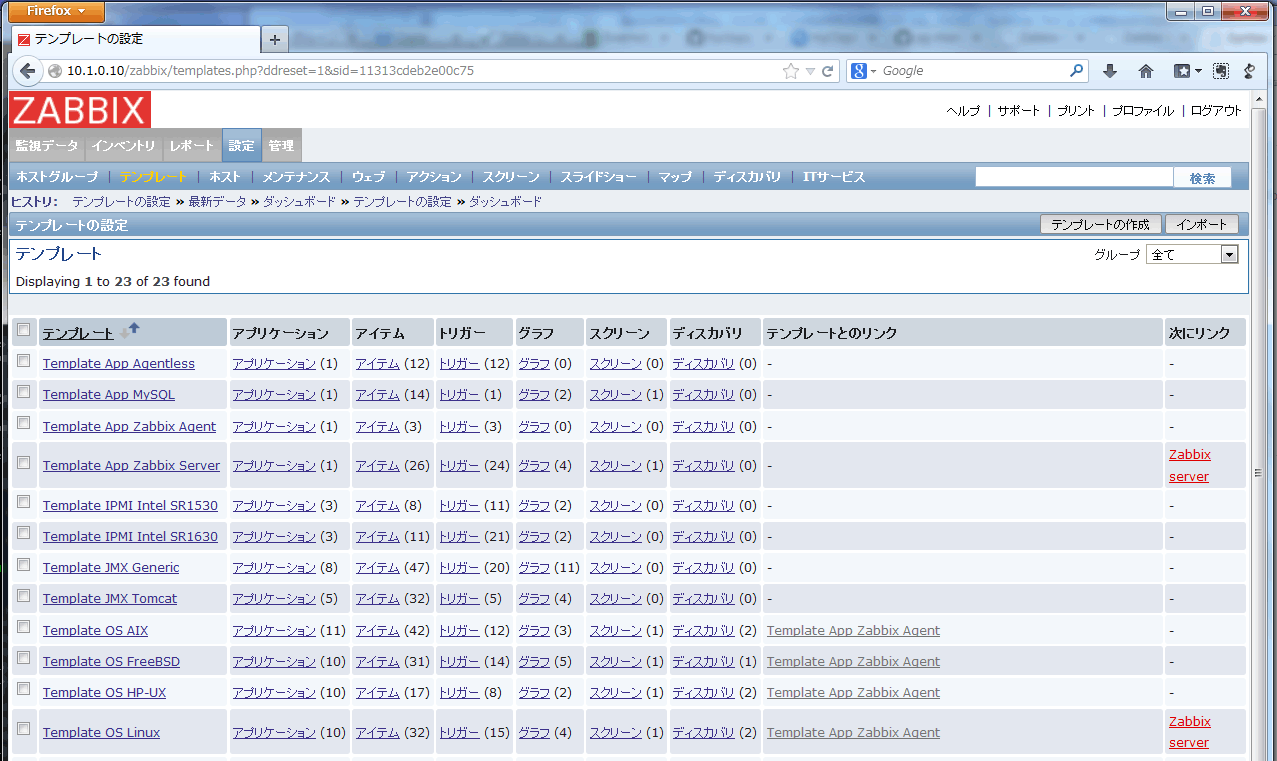Image resolution: width=1277 pixels, height=761 pixels.
Task: Open the 監視データ main menu
Action: (x=47, y=146)
